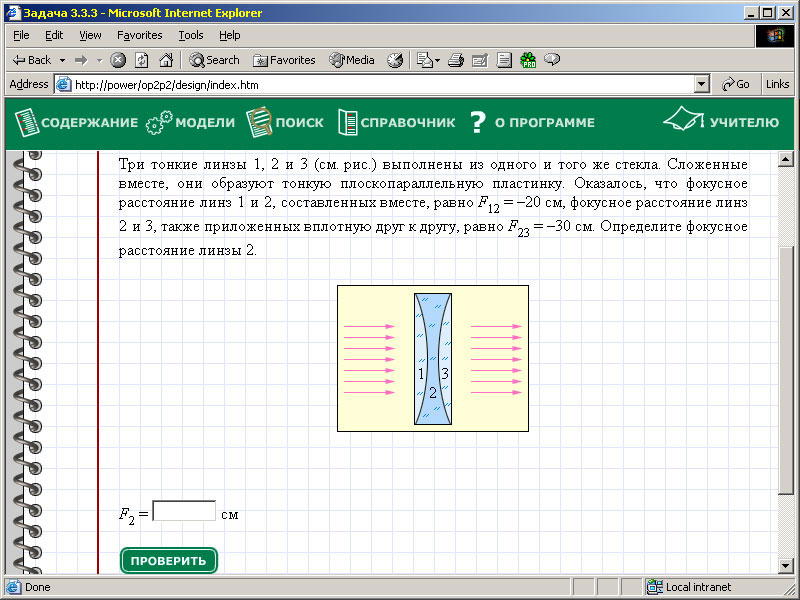Open the Tools menu
Viewport: 800px width, 600px height.
pos(191,35)
